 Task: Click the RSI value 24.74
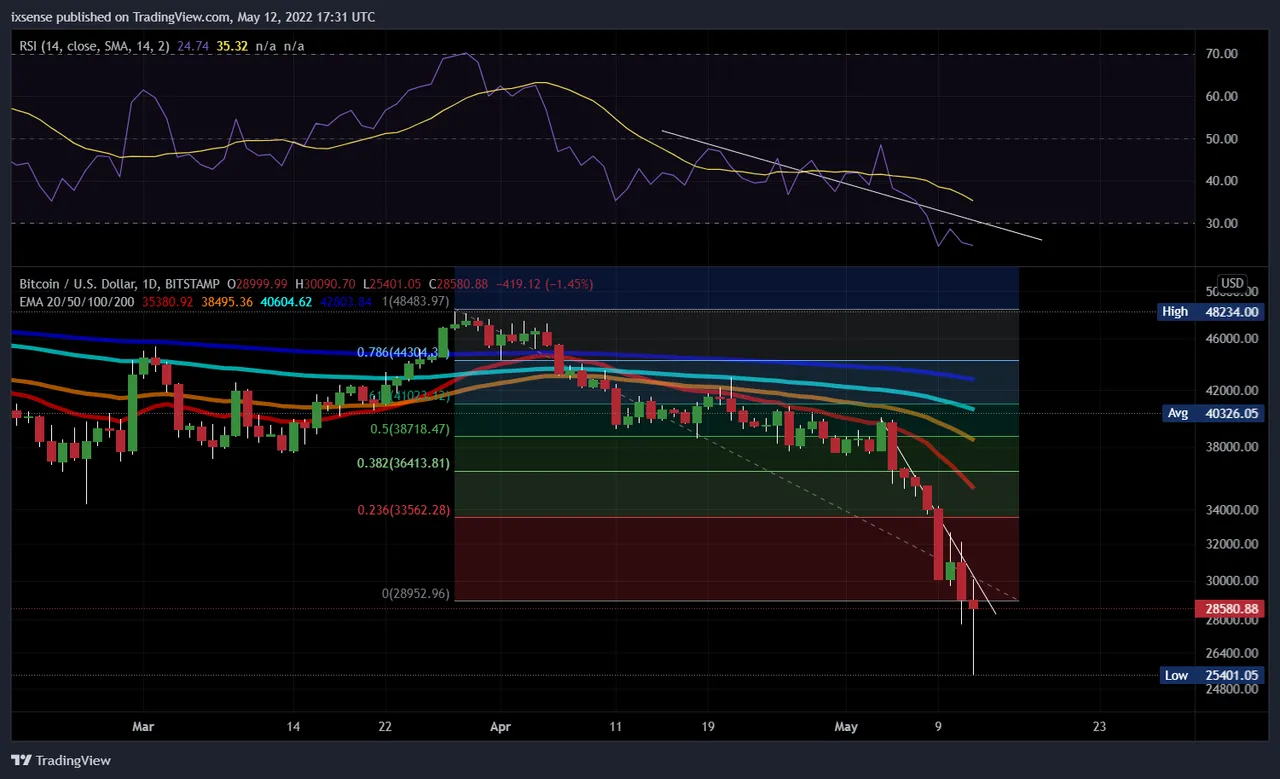tap(193, 46)
